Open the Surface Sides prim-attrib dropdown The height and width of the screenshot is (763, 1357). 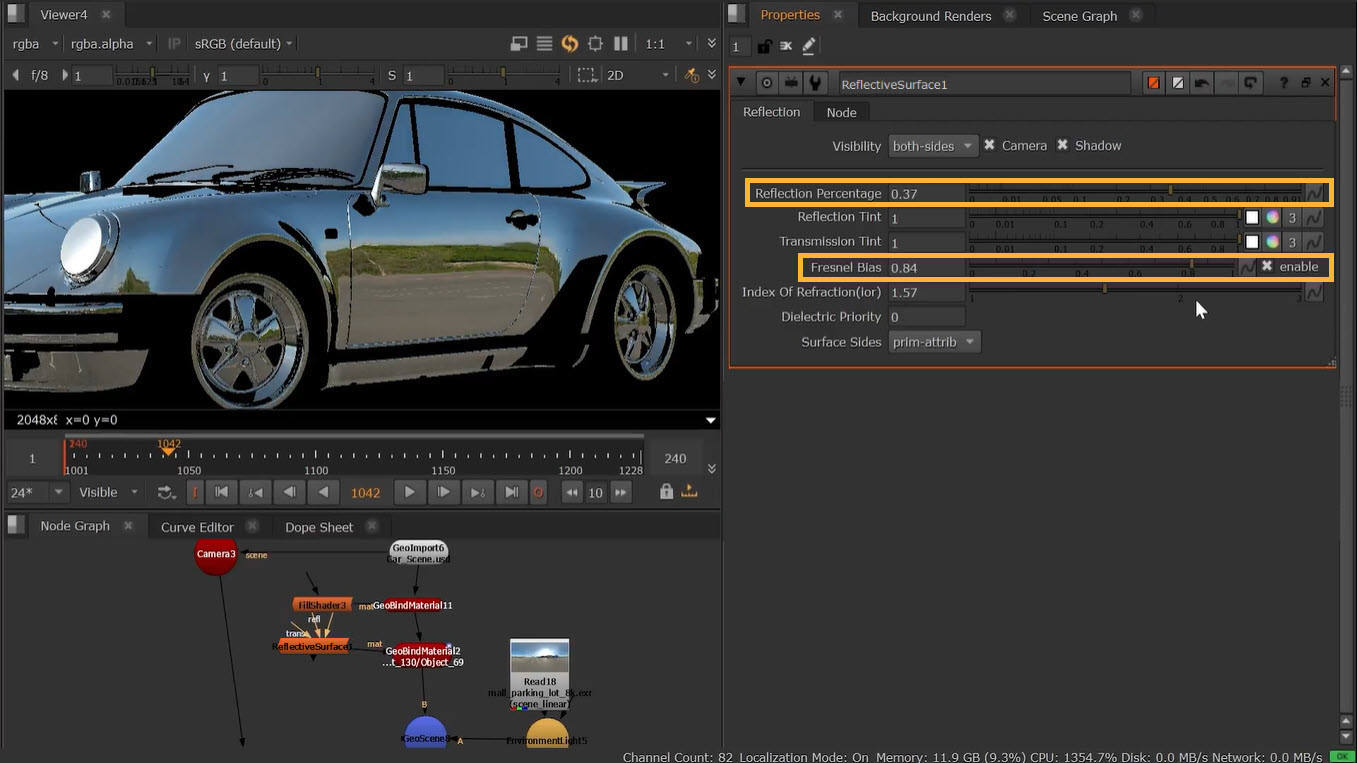pos(933,341)
